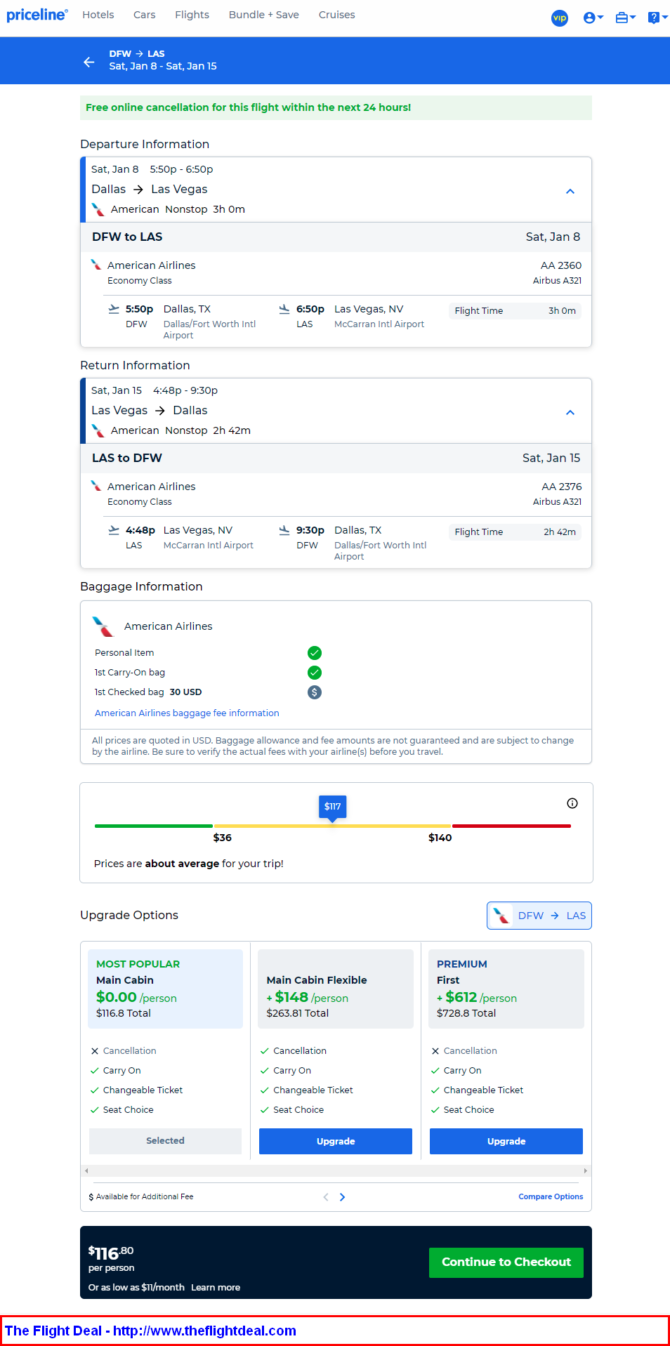Open the trips briefcase menu
The width and height of the screenshot is (670, 1346).
point(625,17)
